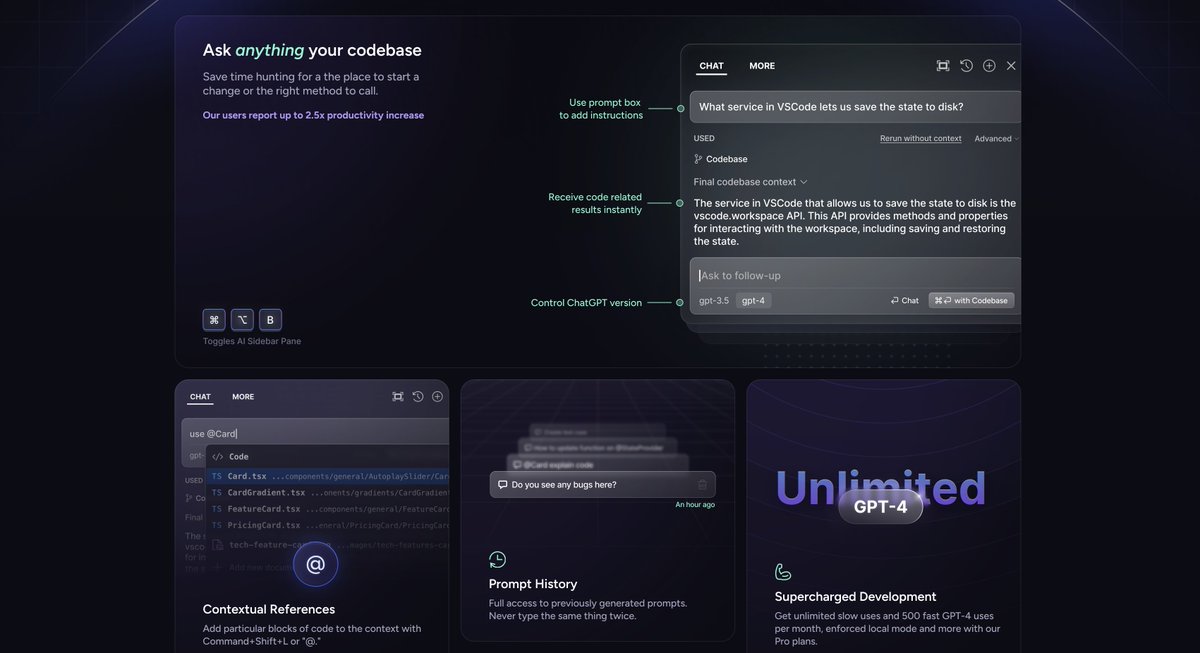Click the TS icon beside CardGradient.tsx

click(217, 493)
